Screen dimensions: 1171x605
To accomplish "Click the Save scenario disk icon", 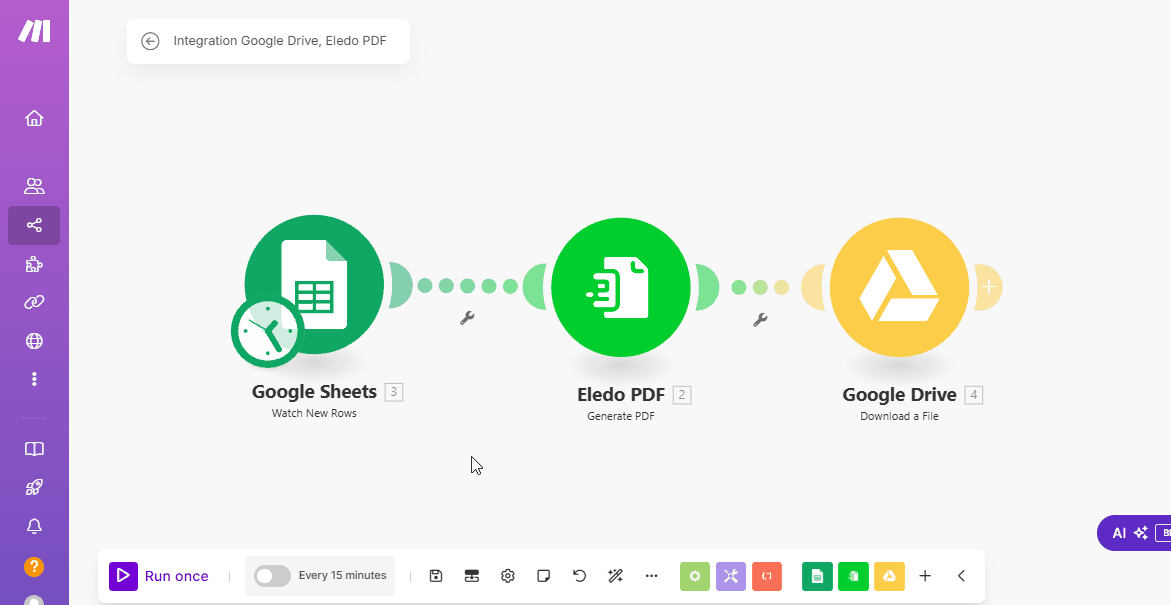I will [x=436, y=576].
